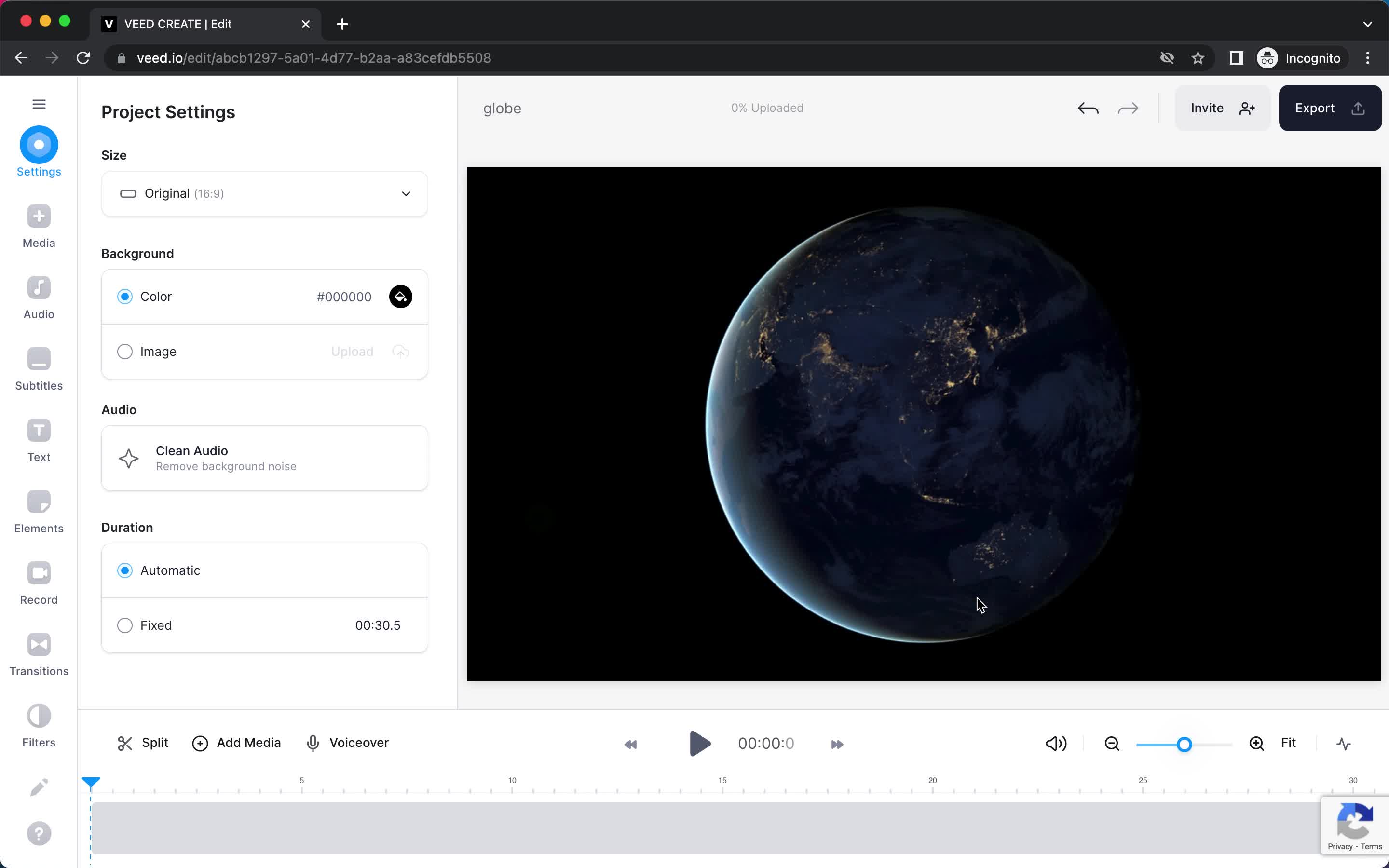Select the Draw pencil tool
The image size is (1389, 868).
point(39,787)
